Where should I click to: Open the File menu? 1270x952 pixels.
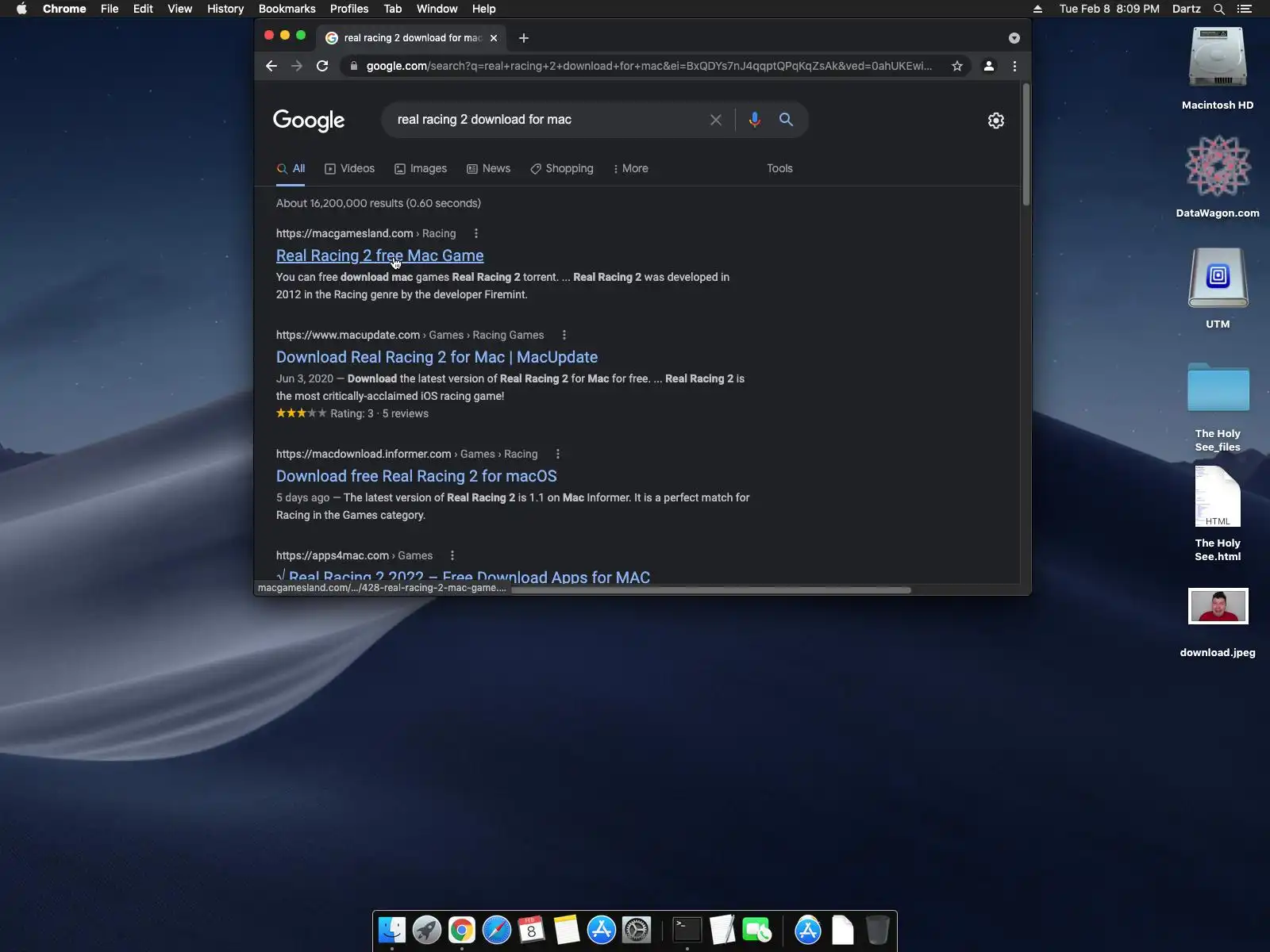[110, 9]
